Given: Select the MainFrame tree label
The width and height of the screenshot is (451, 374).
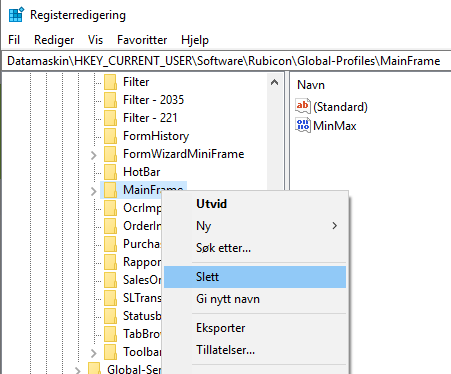Looking at the screenshot, I should [153, 190].
